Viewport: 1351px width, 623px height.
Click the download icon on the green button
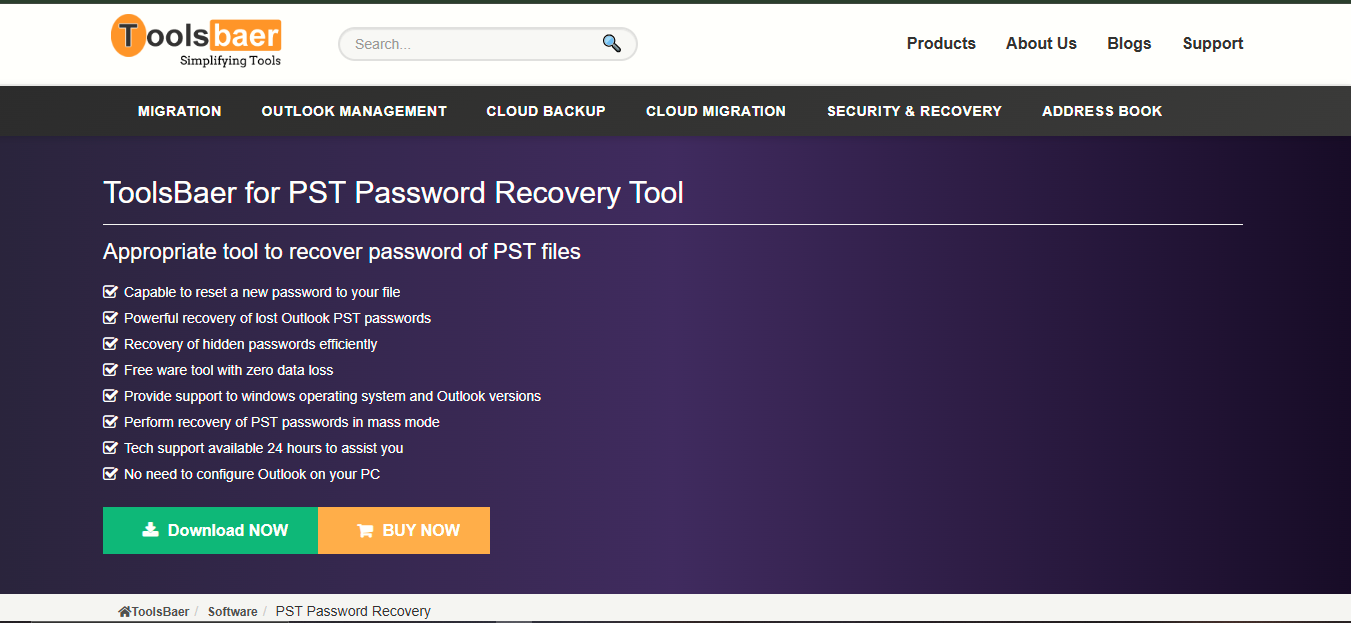click(151, 530)
